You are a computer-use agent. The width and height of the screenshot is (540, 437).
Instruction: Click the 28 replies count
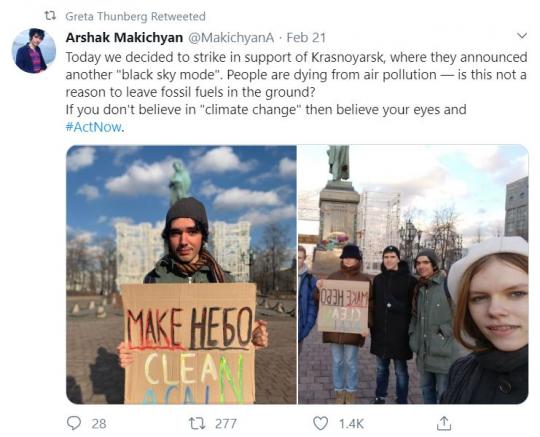[x=99, y=424]
